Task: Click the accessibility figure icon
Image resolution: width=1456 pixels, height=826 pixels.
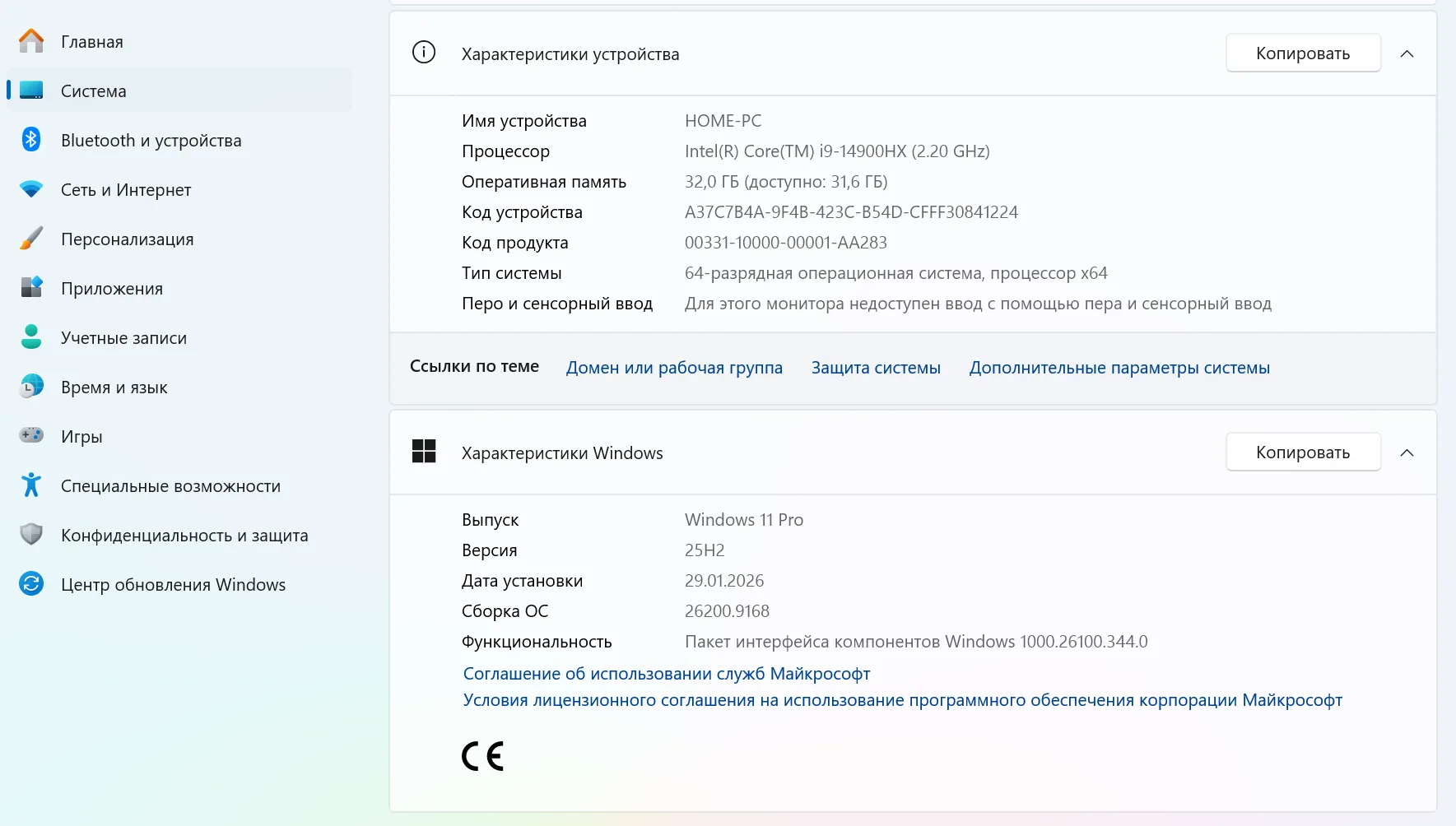Action: tap(31, 485)
